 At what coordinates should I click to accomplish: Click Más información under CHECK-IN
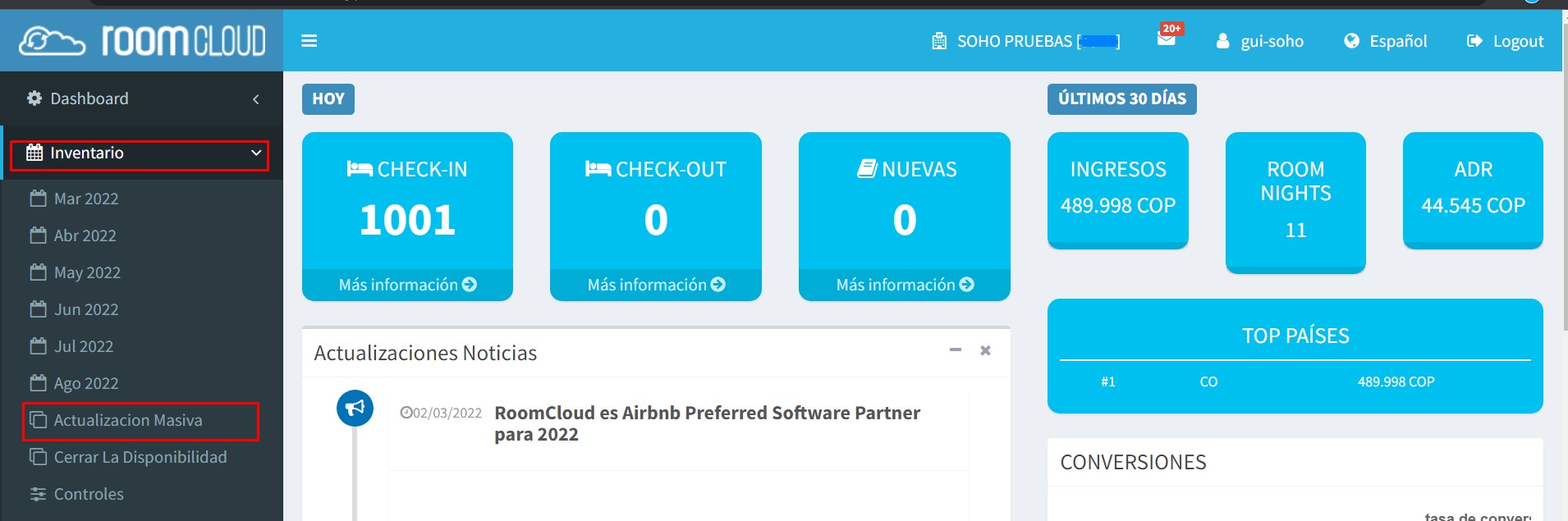click(x=407, y=285)
